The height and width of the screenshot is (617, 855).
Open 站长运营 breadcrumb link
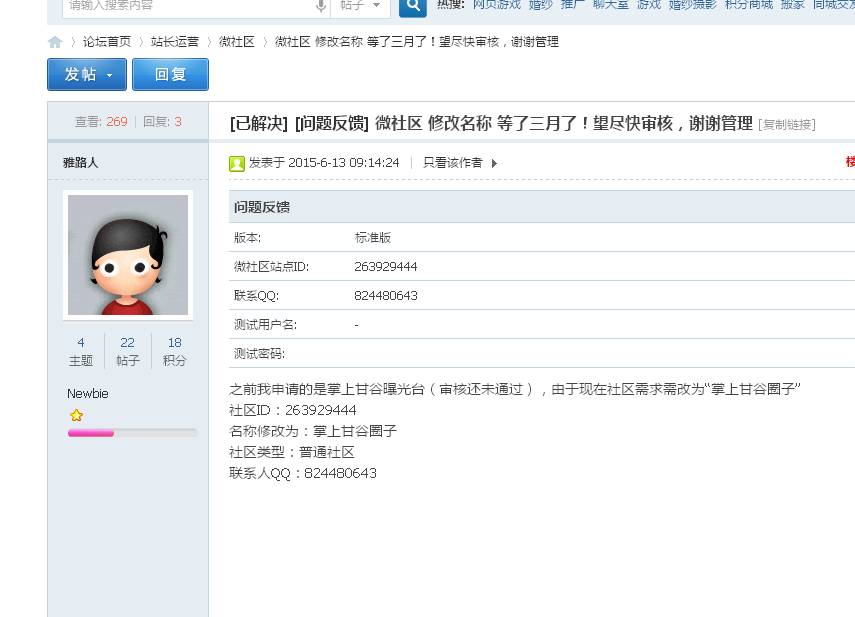pos(175,42)
